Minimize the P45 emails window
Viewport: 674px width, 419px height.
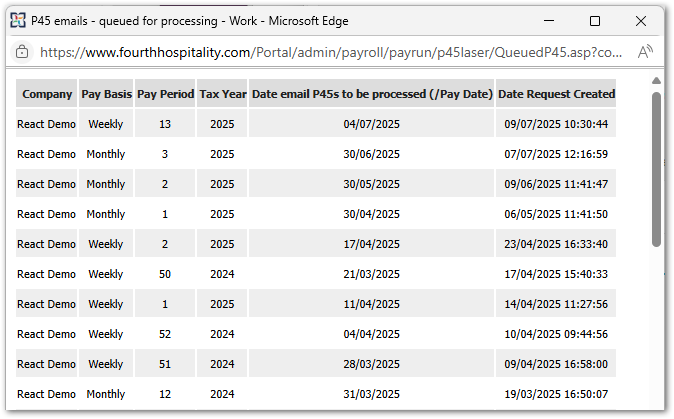(x=549, y=20)
